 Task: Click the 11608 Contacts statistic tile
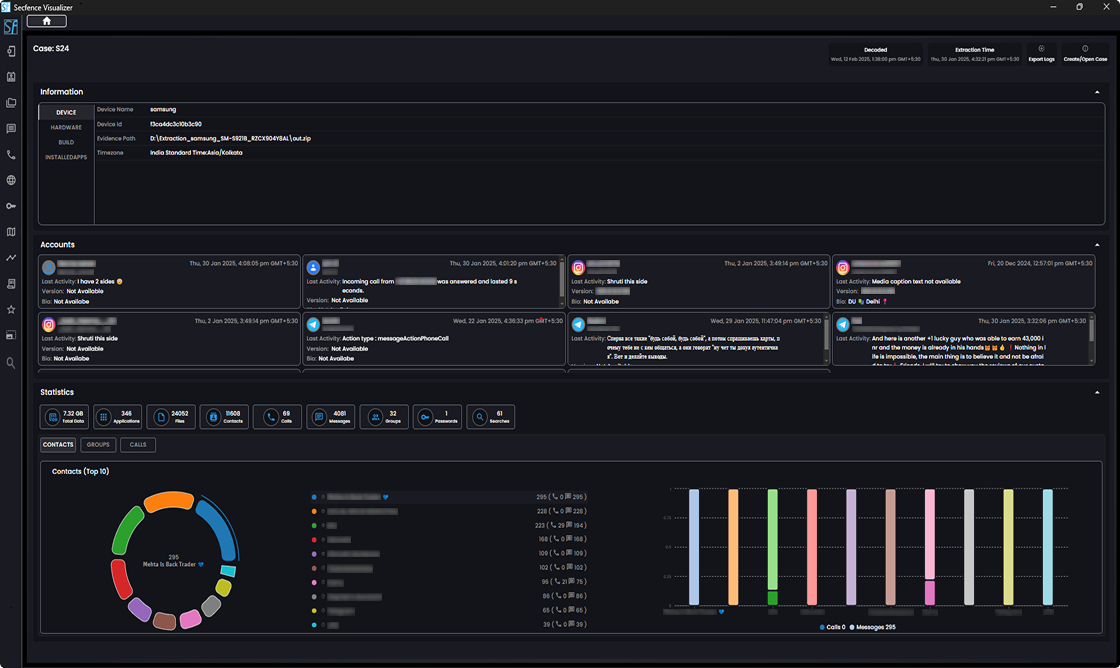coord(224,417)
